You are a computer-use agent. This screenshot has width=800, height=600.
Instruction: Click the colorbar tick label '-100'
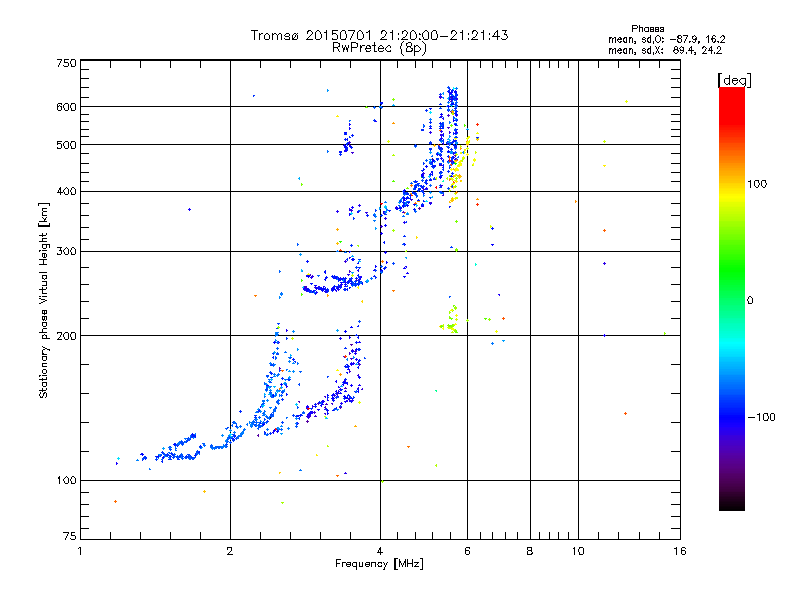762,417
